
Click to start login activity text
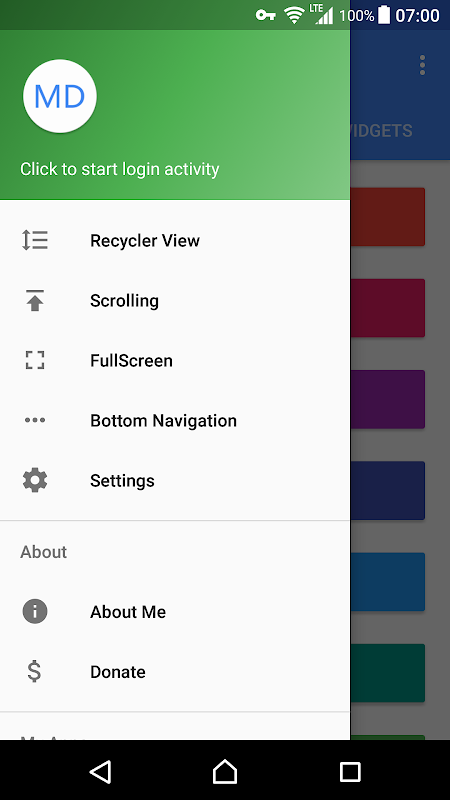click(119, 169)
